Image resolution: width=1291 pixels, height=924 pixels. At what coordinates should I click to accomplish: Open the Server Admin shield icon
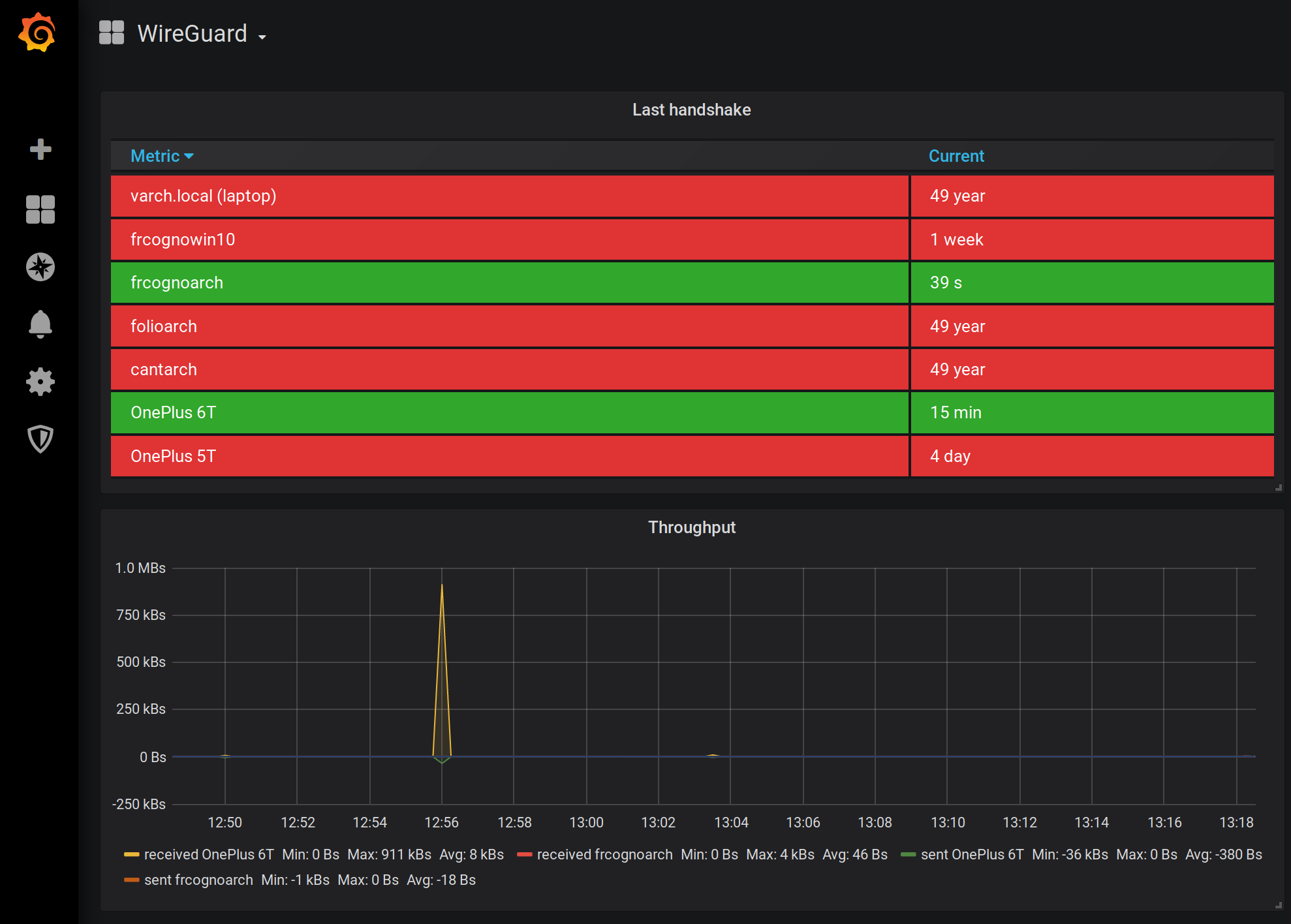40,439
